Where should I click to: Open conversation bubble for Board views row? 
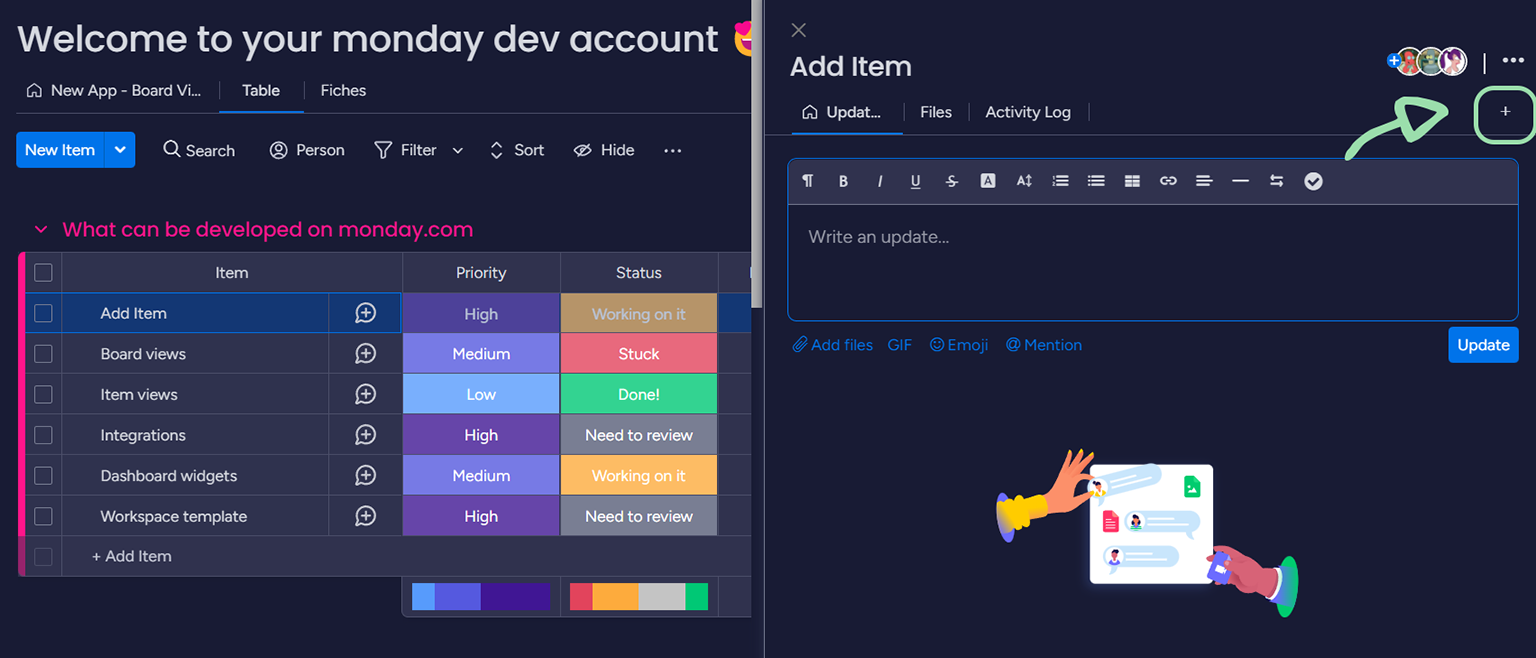(x=365, y=354)
